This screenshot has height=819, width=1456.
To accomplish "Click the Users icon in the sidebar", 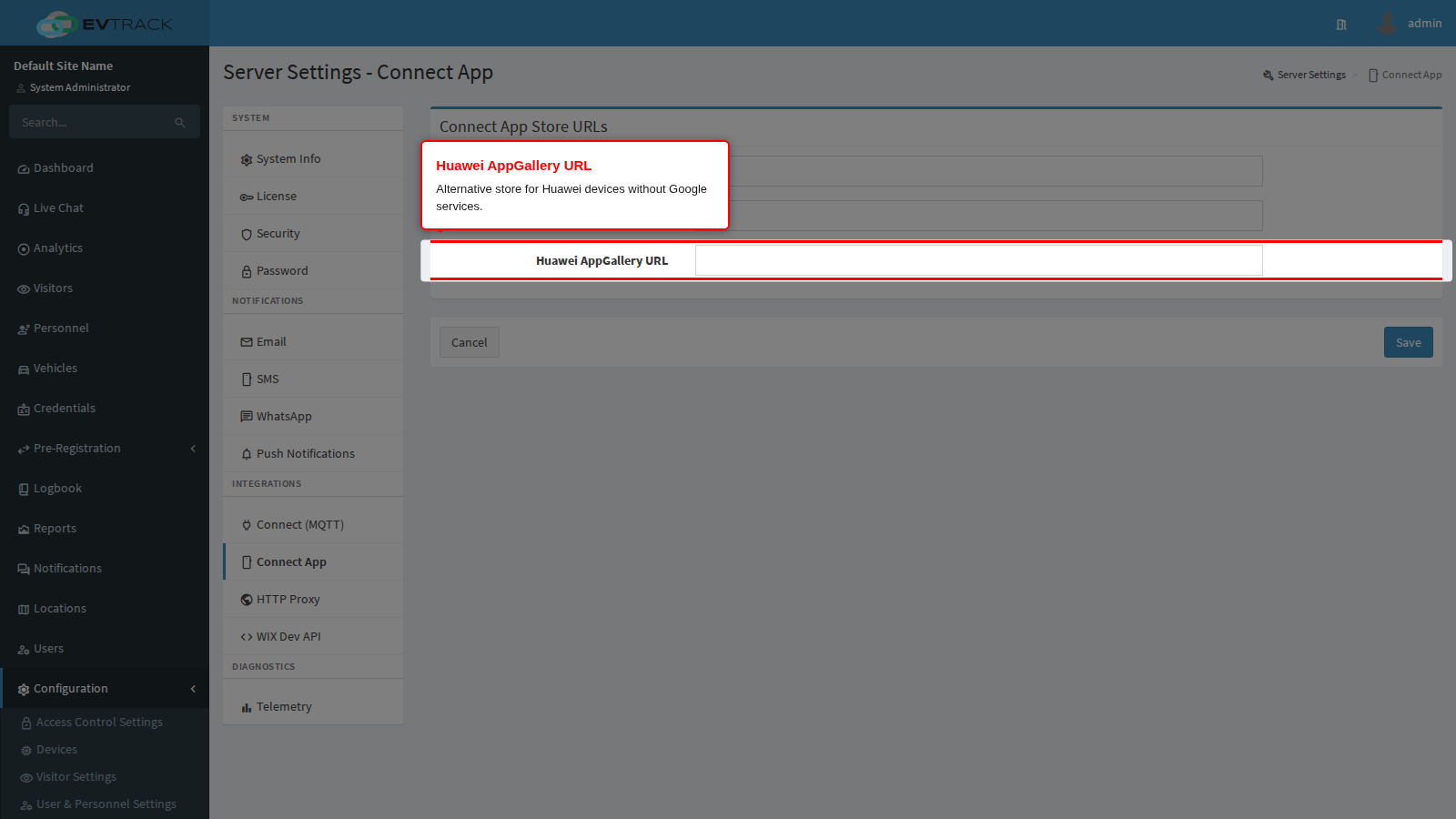I will click(x=24, y=650).
